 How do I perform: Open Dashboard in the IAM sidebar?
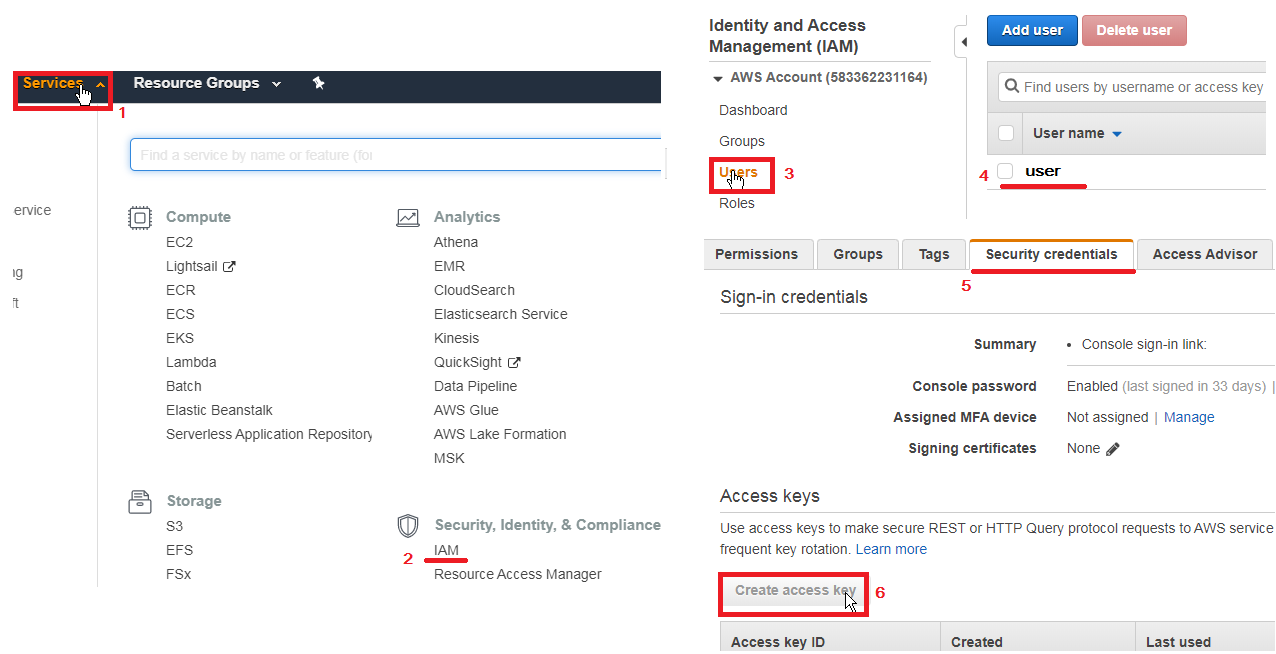click(753, 110)
